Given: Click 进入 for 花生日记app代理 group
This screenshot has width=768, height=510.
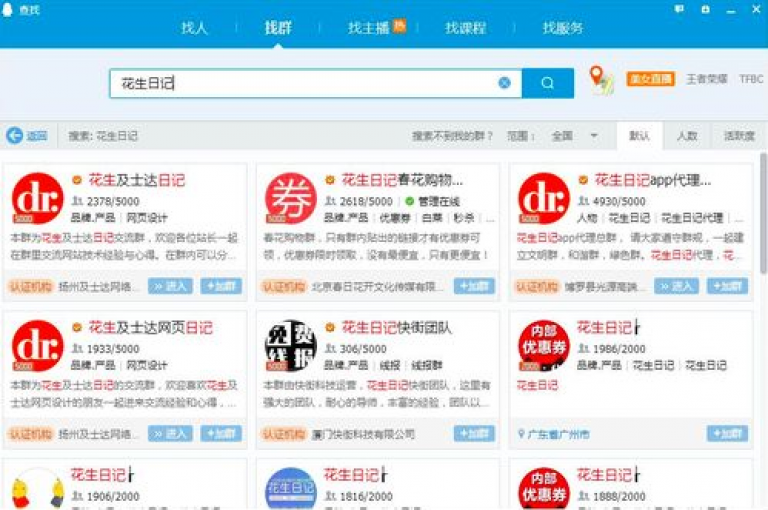Looking at the screenshot, I should [676, 286].
